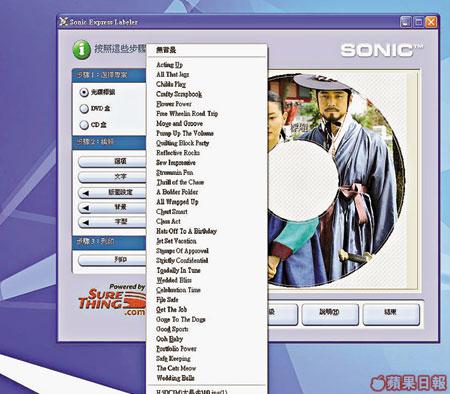Choose Pump Up The Volume
Image resolution: width=450 pixels, height=394 pixels.
click(x=207, y=133)
